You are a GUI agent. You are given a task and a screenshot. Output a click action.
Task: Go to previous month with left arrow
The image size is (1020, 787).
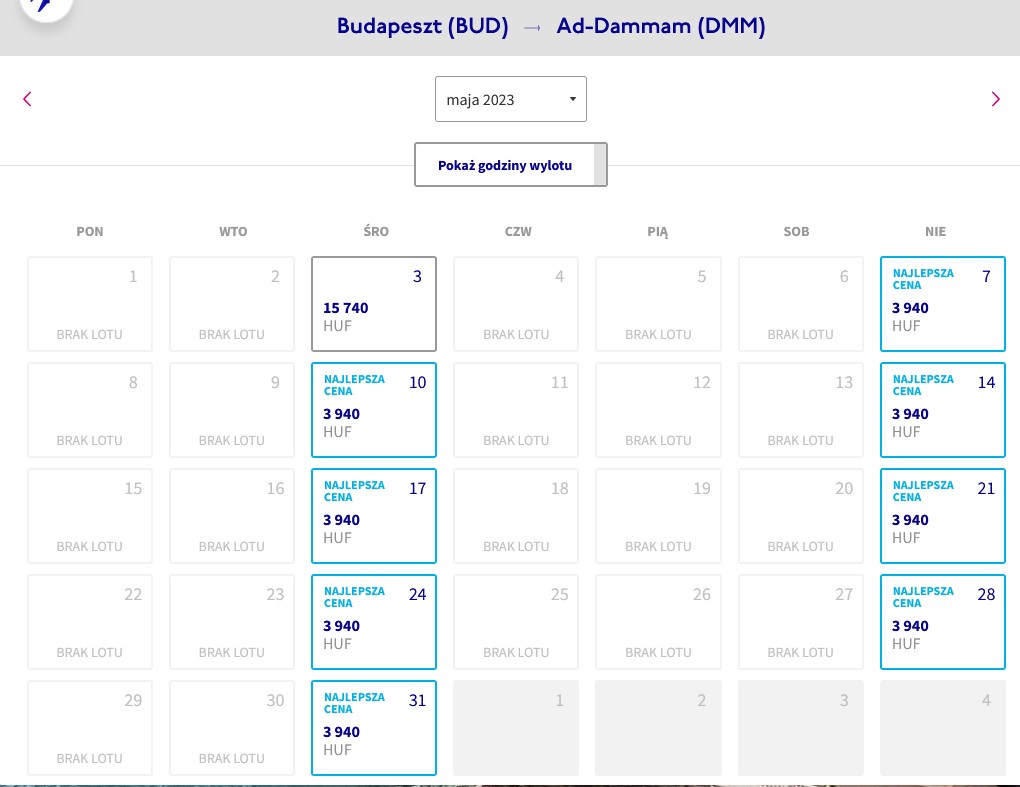point(27,99)
